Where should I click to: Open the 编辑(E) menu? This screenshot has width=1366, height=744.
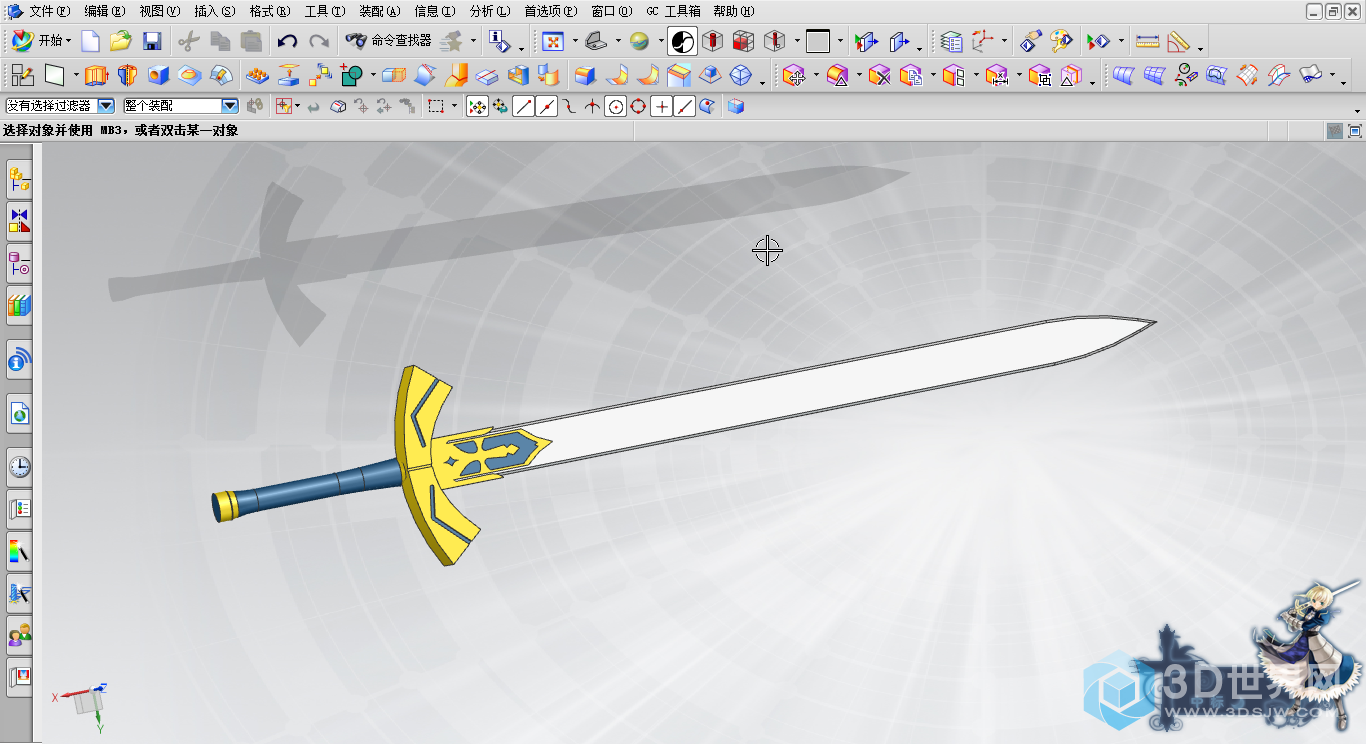[x=105, y=11]
